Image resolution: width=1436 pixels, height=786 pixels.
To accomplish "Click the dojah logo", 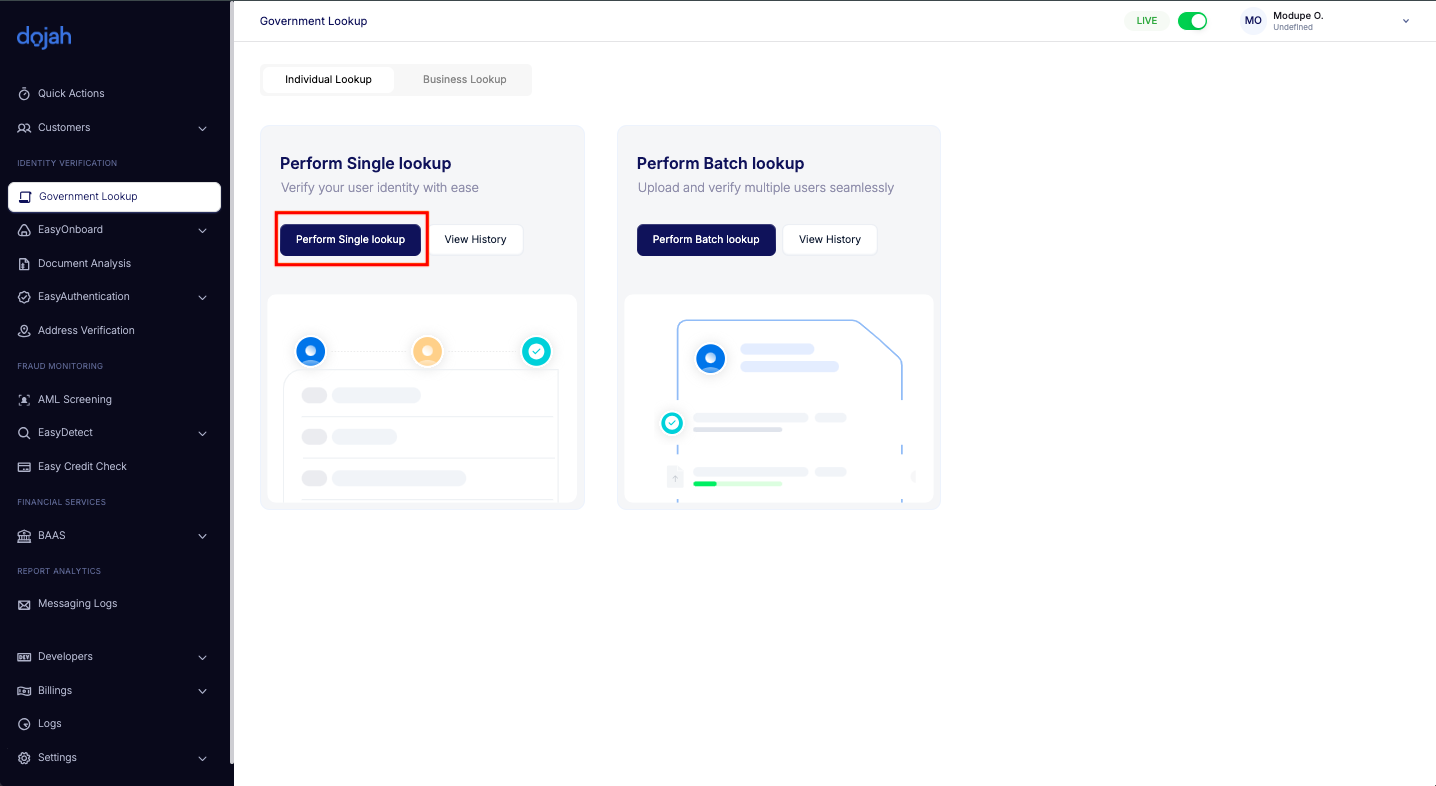I will coord(44,37).
